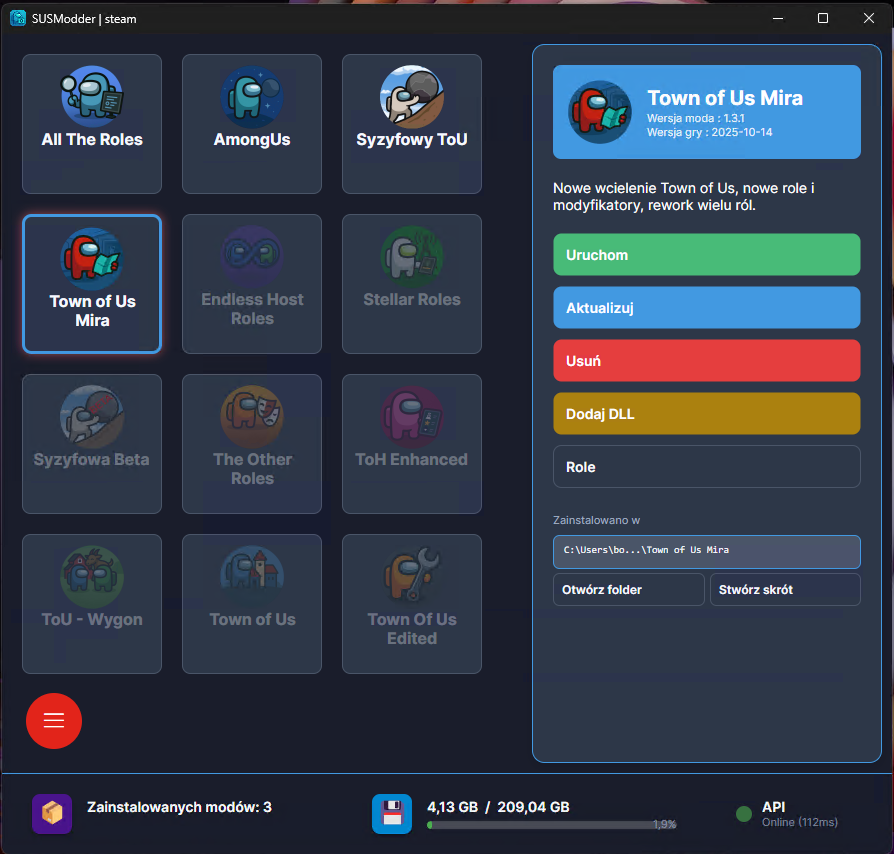Image resolution: width=894 pixels, height=854 pixels.
Task: Select the ToH Enhanced mod tile
Action: [x=412, y=444]
